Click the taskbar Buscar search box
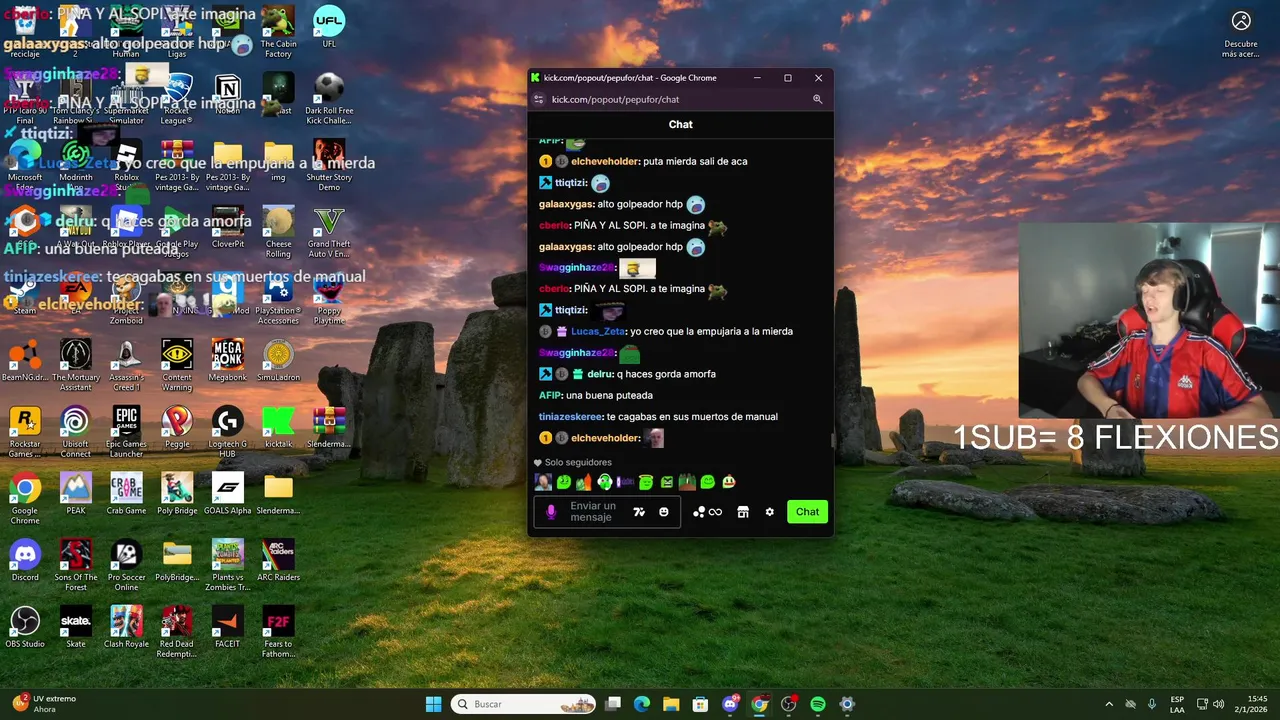This screenshot has width=1280, height=720. point(524,704)
